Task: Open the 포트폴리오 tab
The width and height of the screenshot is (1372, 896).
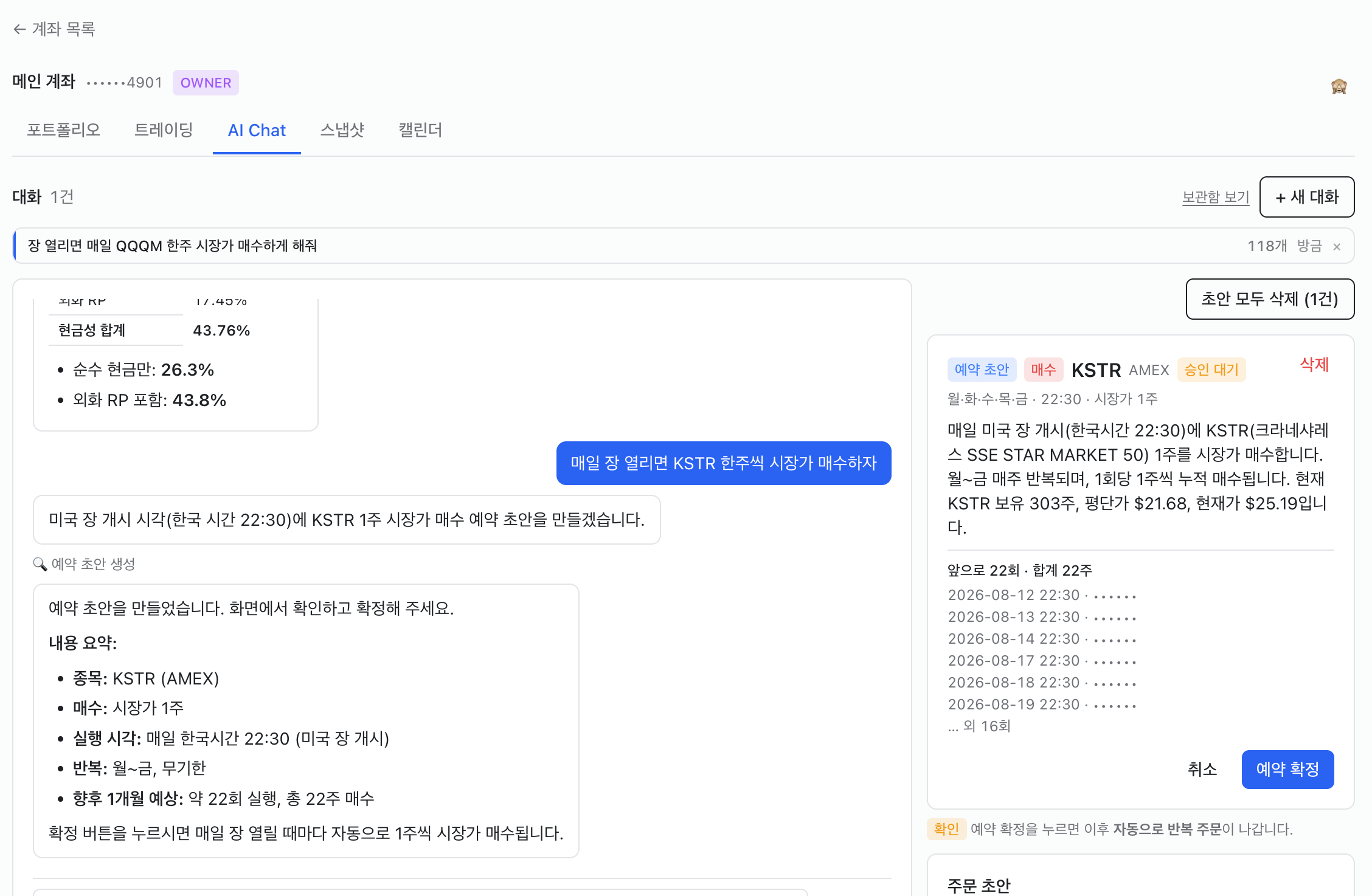Action: coord(63,130)
